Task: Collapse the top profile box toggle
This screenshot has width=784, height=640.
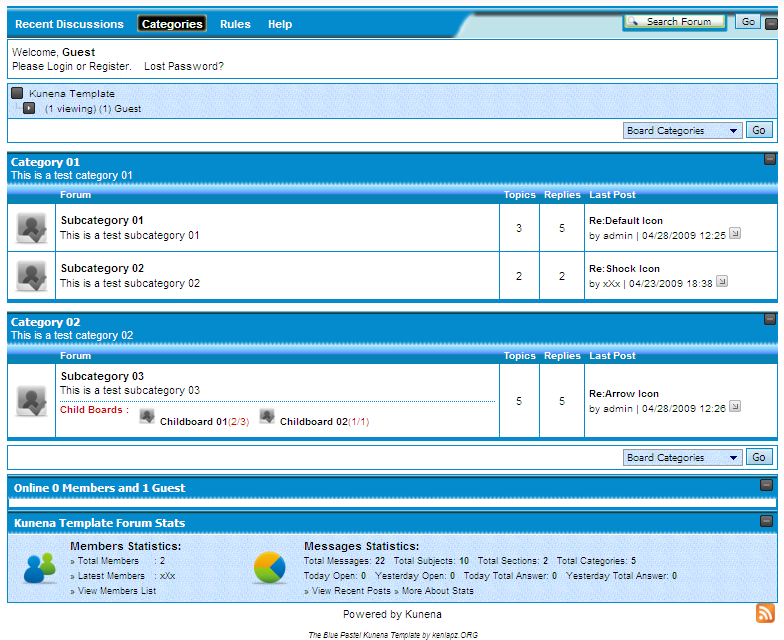Action: click(x=772, y=24)
